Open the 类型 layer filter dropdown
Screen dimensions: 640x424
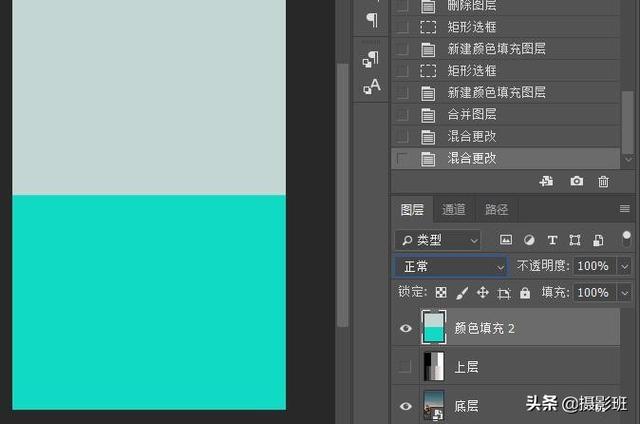(x=438, y=240)
